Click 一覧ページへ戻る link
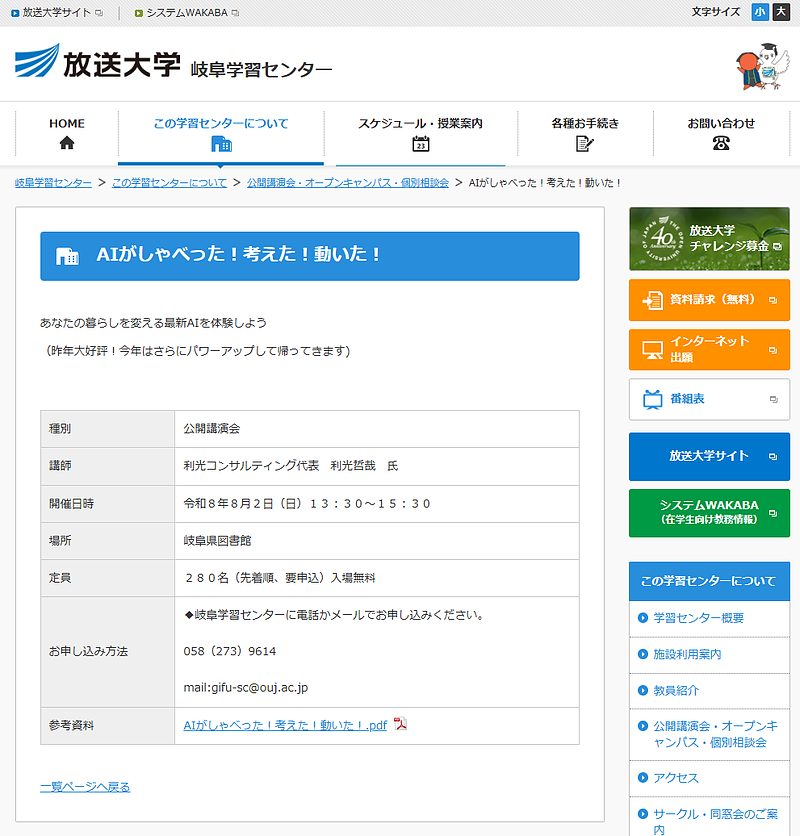The width and height of the screenshot is (800, 836). pyautogui.click(x=85, y=787)
